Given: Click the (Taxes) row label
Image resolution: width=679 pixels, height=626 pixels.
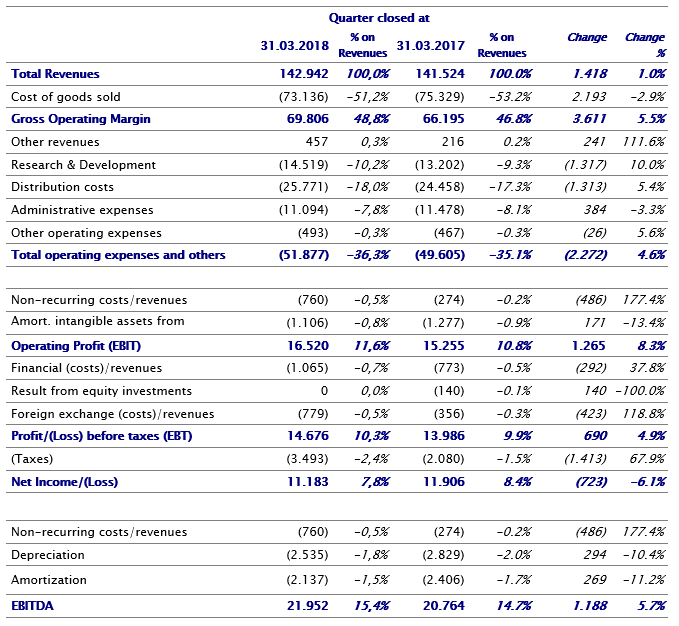Looking at the screenshot, I should coord(33,460).
